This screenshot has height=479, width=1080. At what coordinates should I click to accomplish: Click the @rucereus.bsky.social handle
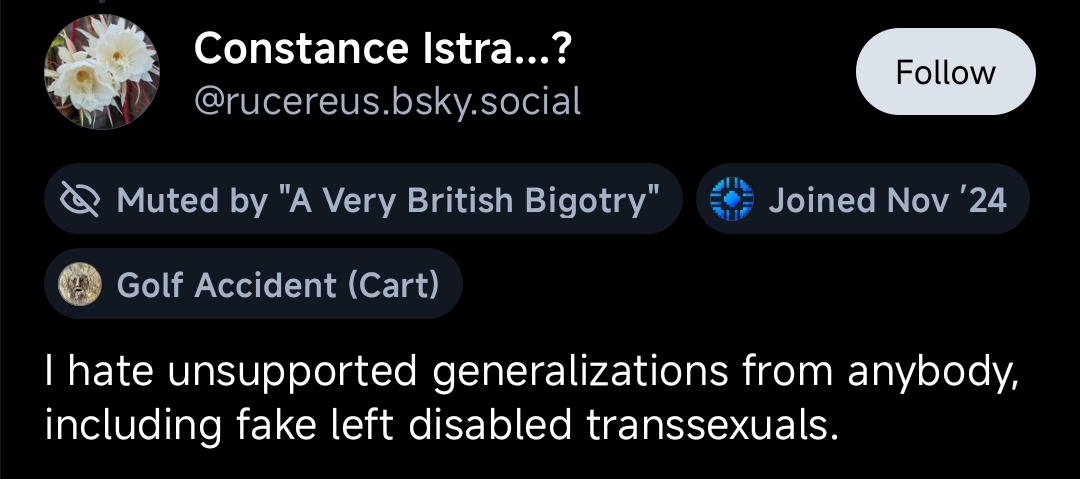(387, 100)
